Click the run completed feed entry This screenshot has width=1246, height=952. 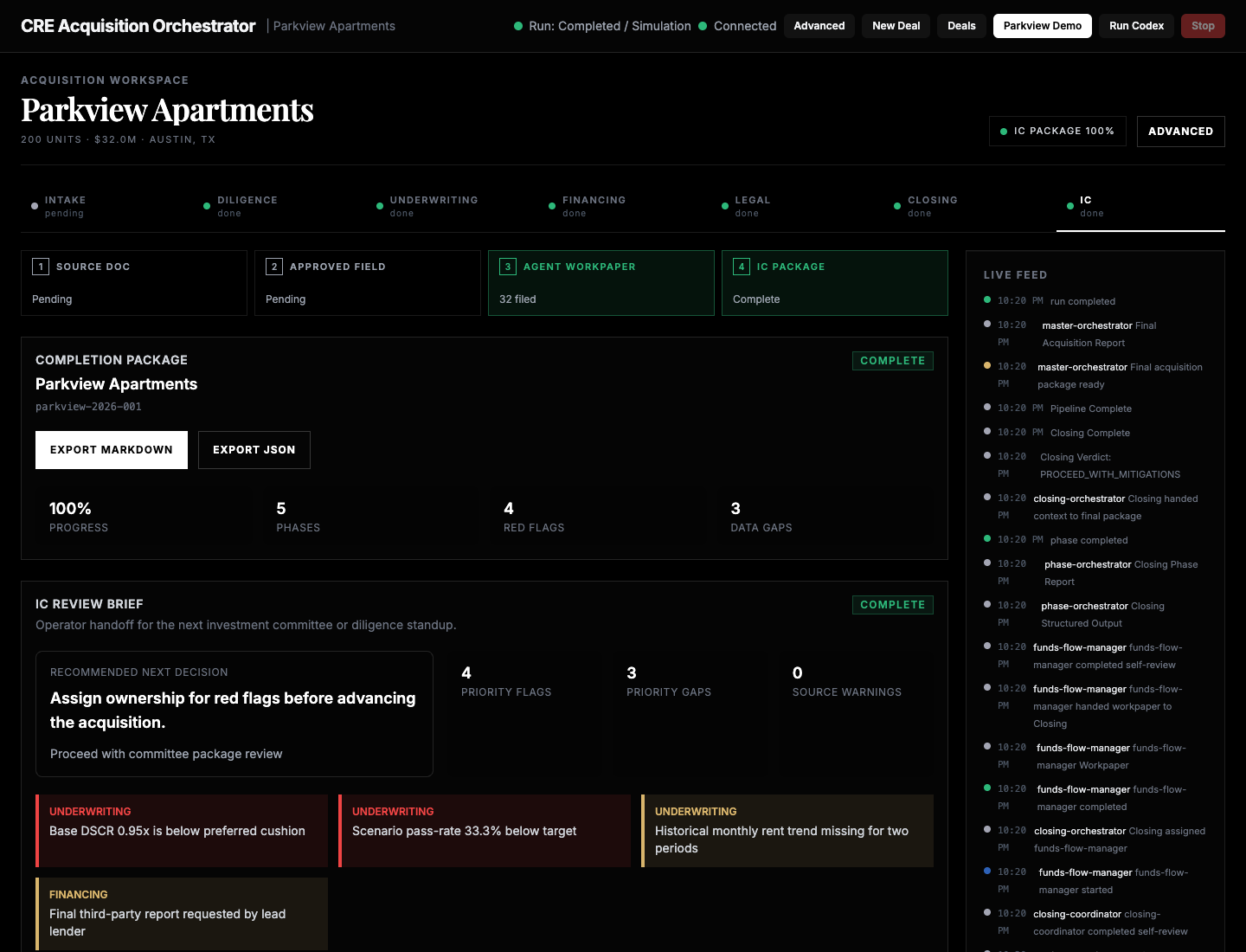1095,301
